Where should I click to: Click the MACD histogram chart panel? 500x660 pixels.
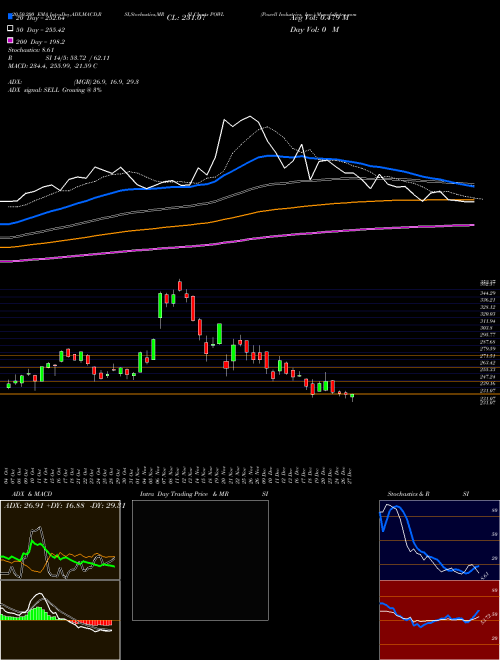(x=60, y=620)
